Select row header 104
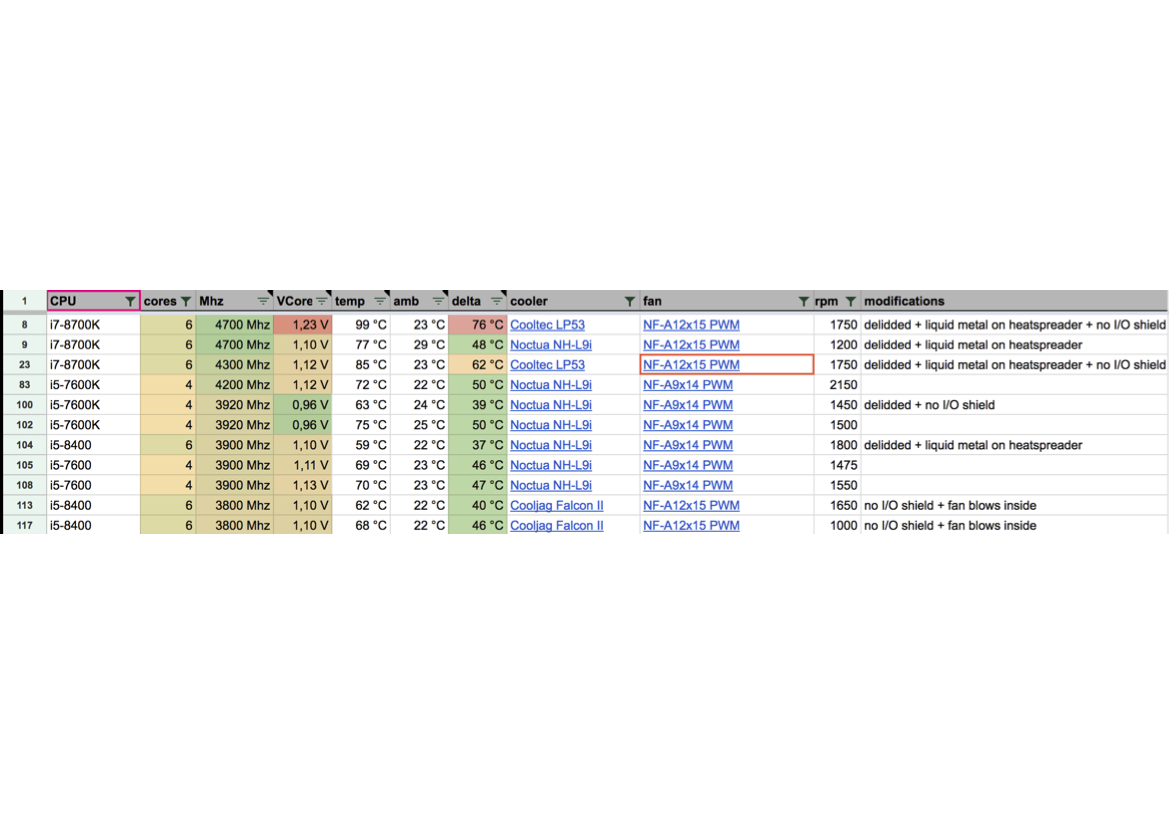 tap(24, 445)
